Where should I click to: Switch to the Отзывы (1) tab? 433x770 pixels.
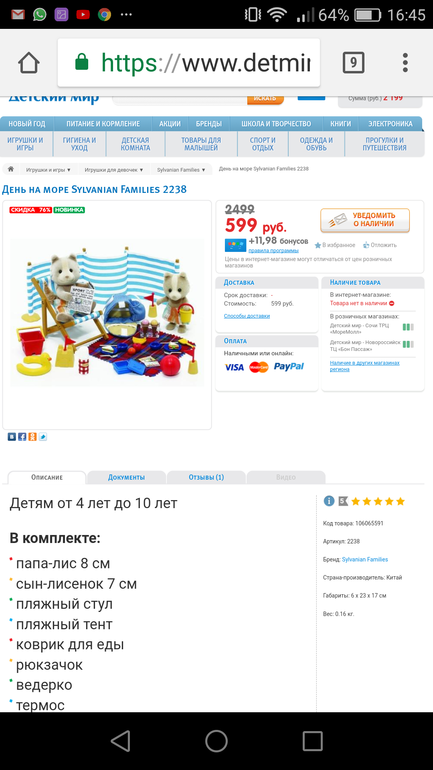tap(206, 477)
